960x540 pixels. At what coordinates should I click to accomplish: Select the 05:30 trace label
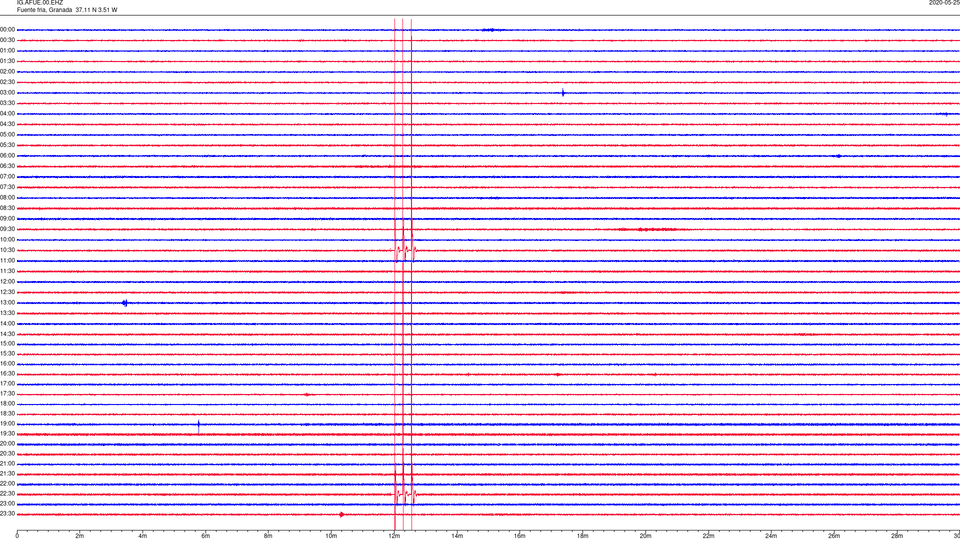[7, 145]
